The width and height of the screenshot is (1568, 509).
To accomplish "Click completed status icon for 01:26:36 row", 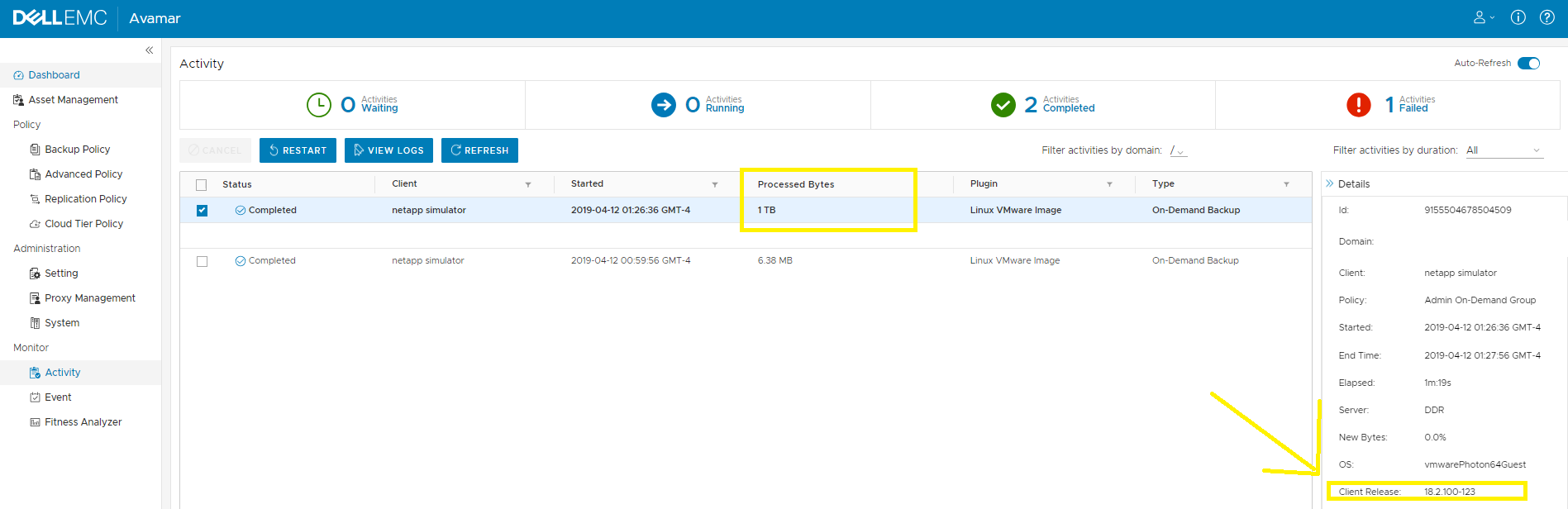I will (241, 210).
